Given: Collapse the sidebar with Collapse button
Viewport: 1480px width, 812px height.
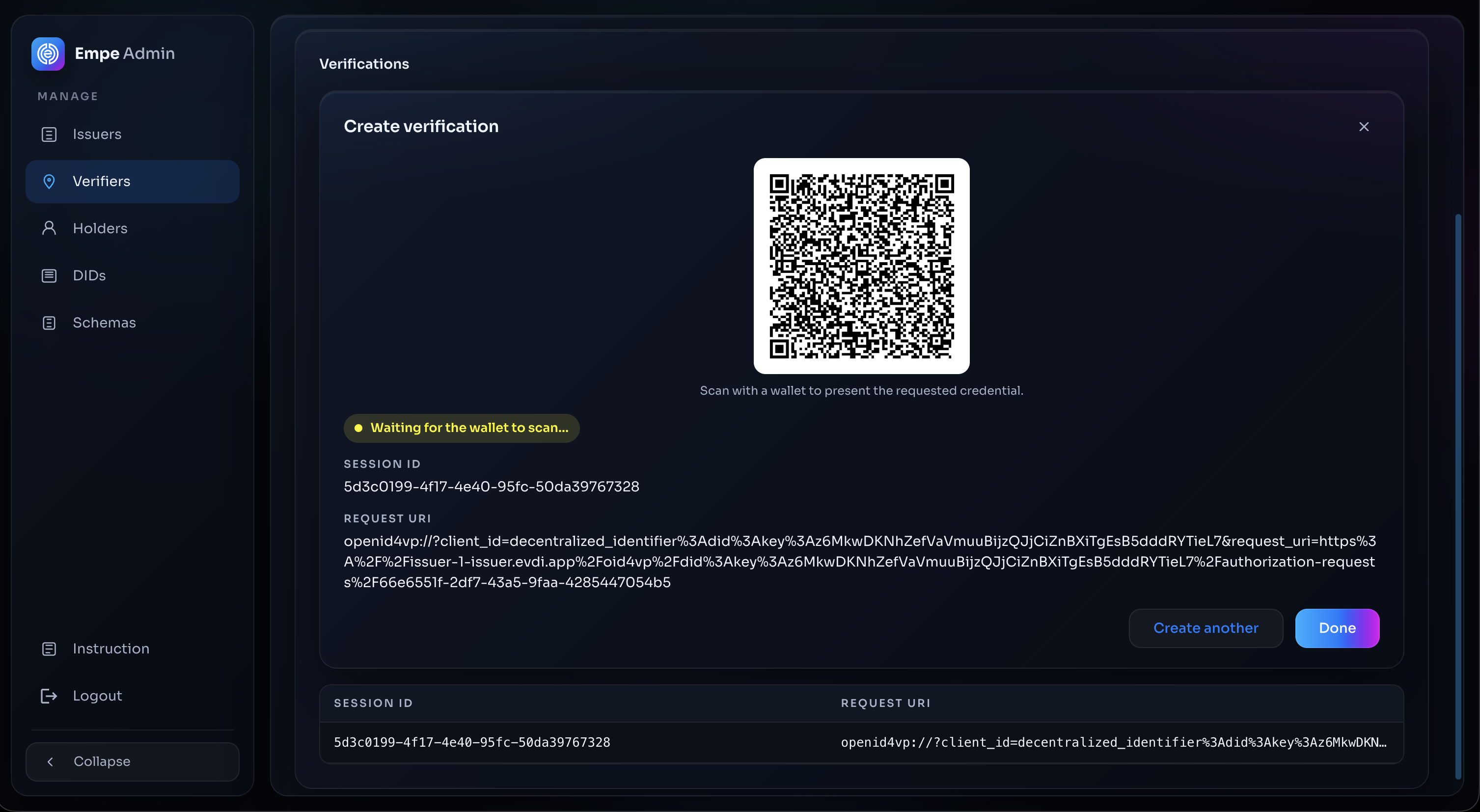Looking at the screenshot, I should pos(132,761).
